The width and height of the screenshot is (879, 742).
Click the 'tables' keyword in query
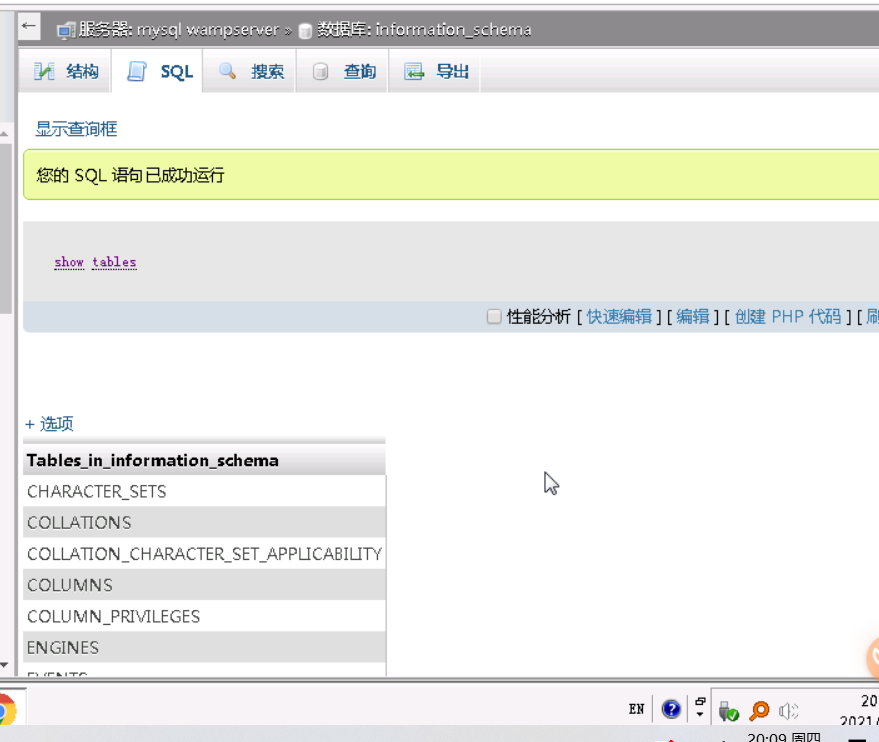tap(114, 262)
